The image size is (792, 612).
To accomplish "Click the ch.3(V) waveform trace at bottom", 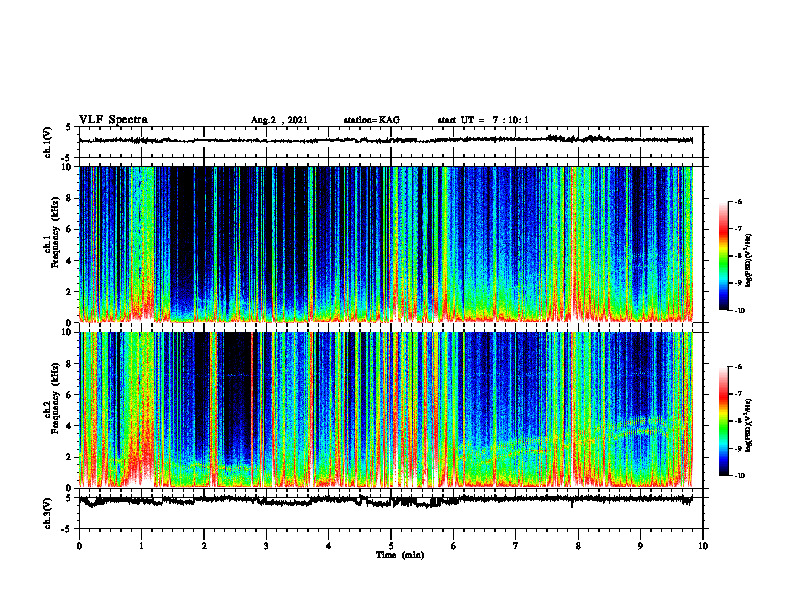I will point(386,501).
